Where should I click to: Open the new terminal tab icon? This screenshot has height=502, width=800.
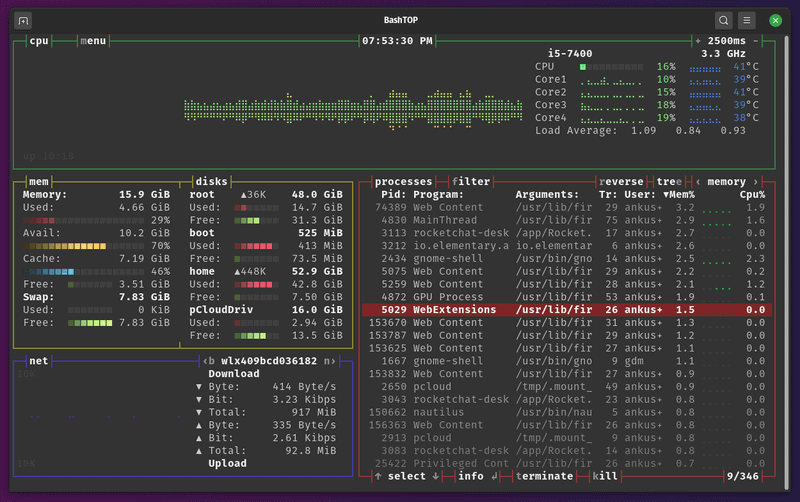(x=23, y=20)
